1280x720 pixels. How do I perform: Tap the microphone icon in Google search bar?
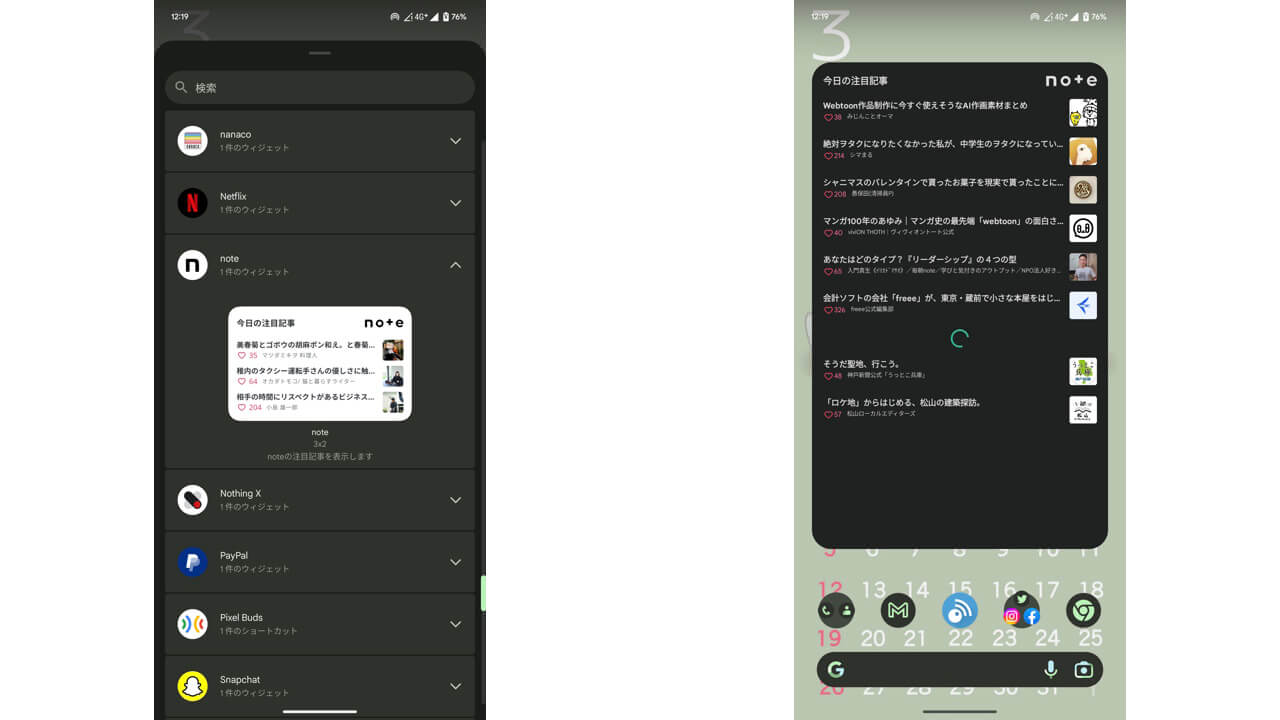pos(1050,669)
